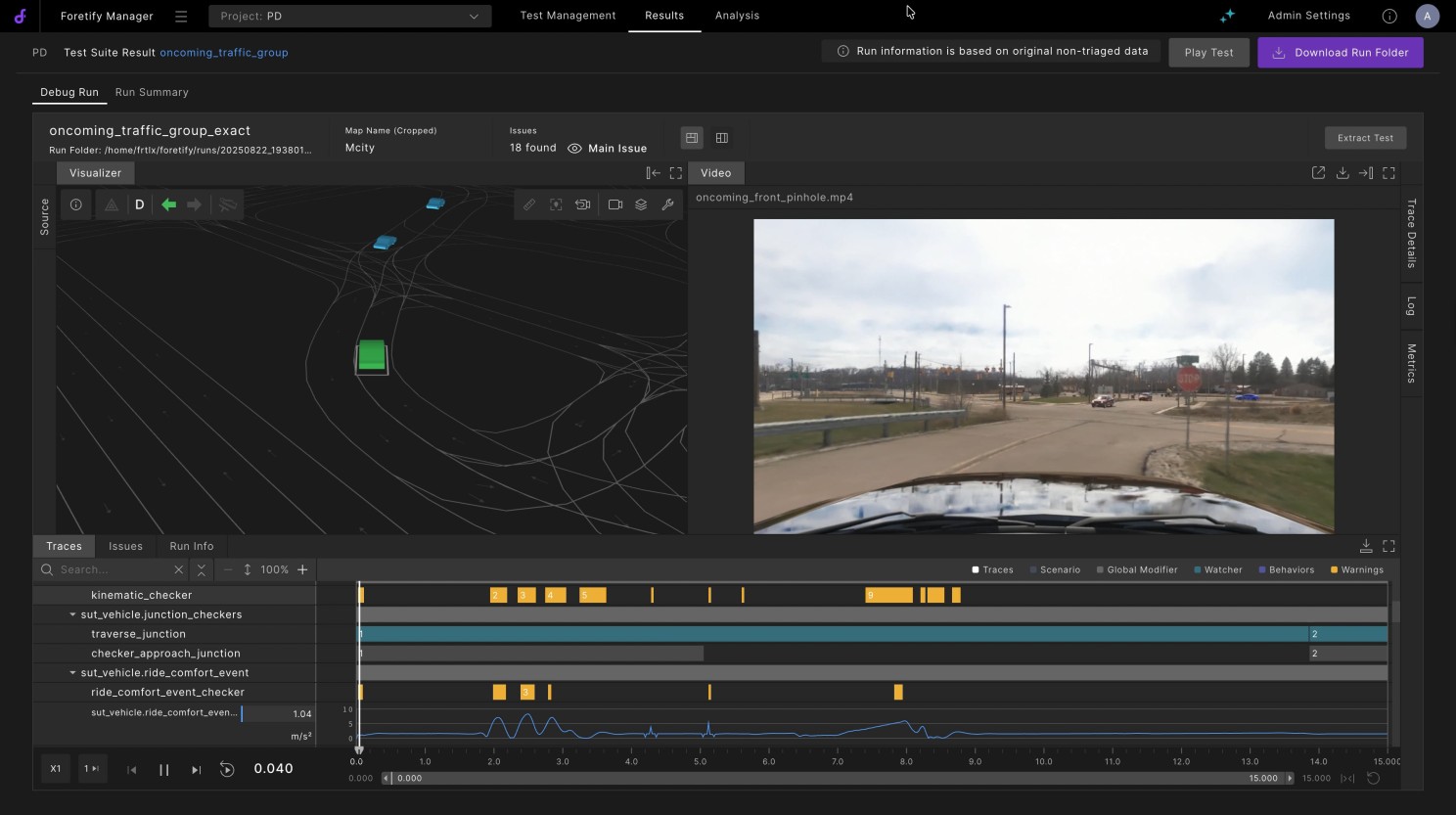Open the X1 playback speed selector

[56, 769]
